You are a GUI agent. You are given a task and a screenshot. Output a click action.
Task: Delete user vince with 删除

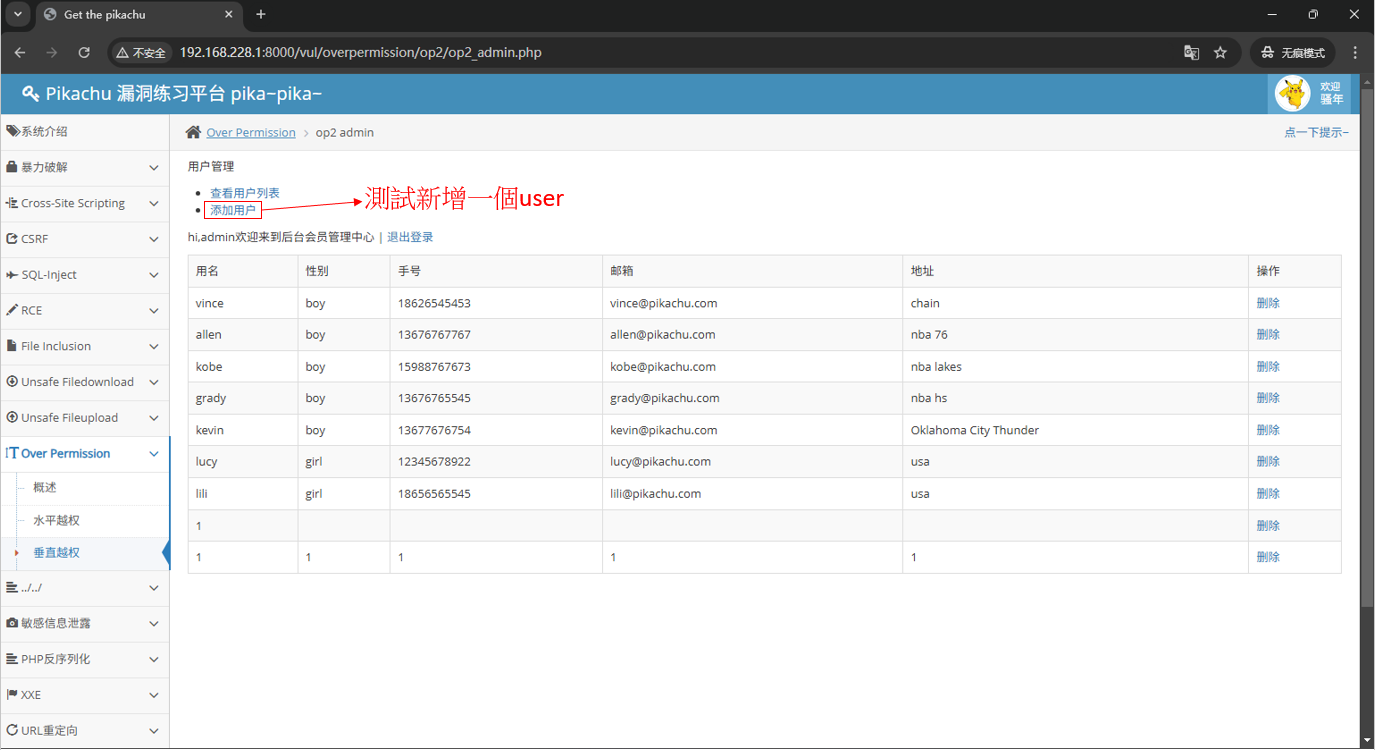click(x=1268, y=303)
